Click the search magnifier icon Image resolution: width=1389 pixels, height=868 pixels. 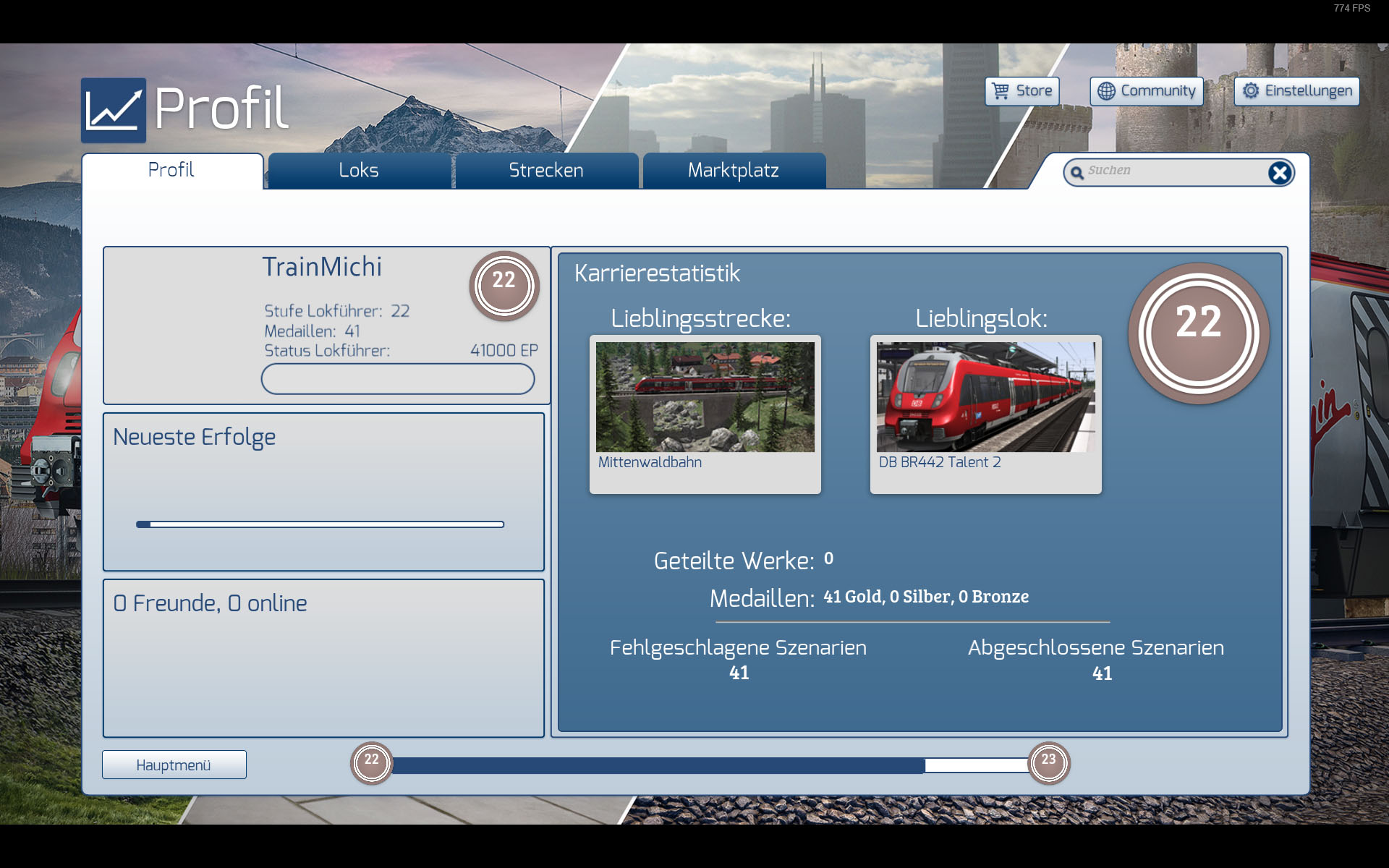1077,172
